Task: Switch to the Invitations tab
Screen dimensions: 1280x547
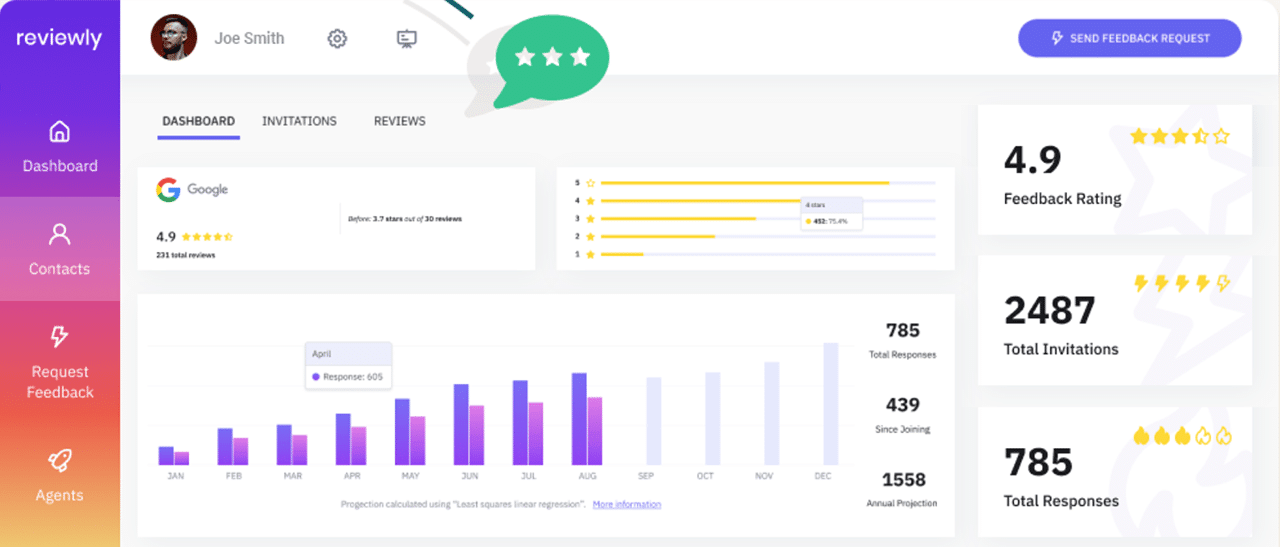Action: pyautogui.click(x=299, y=121)
